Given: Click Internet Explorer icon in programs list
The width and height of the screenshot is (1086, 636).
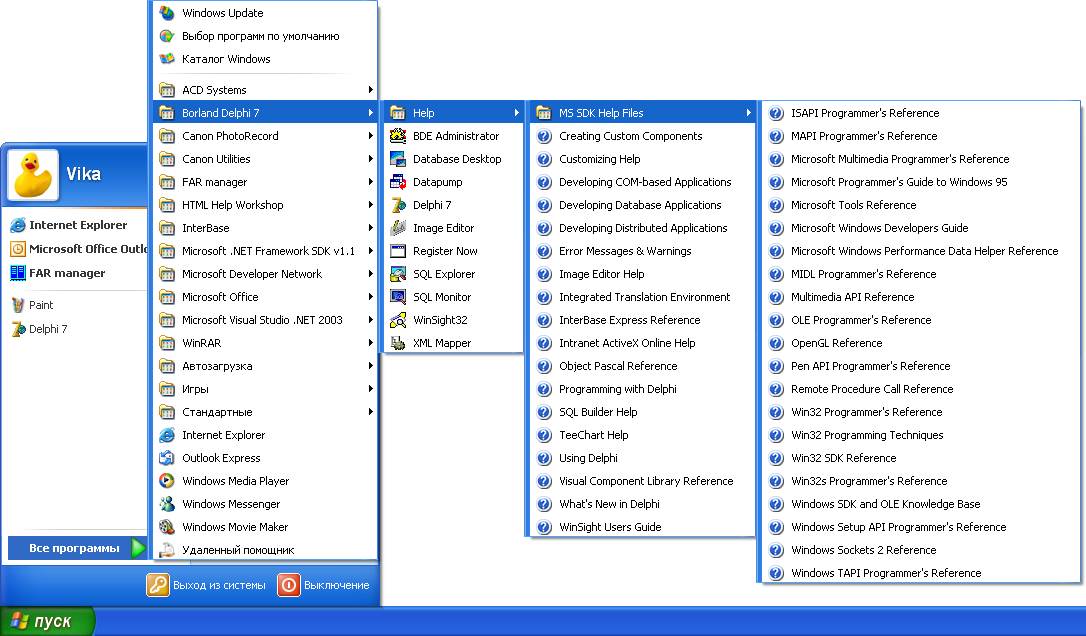Looking at the screenshot, I should pos(167,435).
